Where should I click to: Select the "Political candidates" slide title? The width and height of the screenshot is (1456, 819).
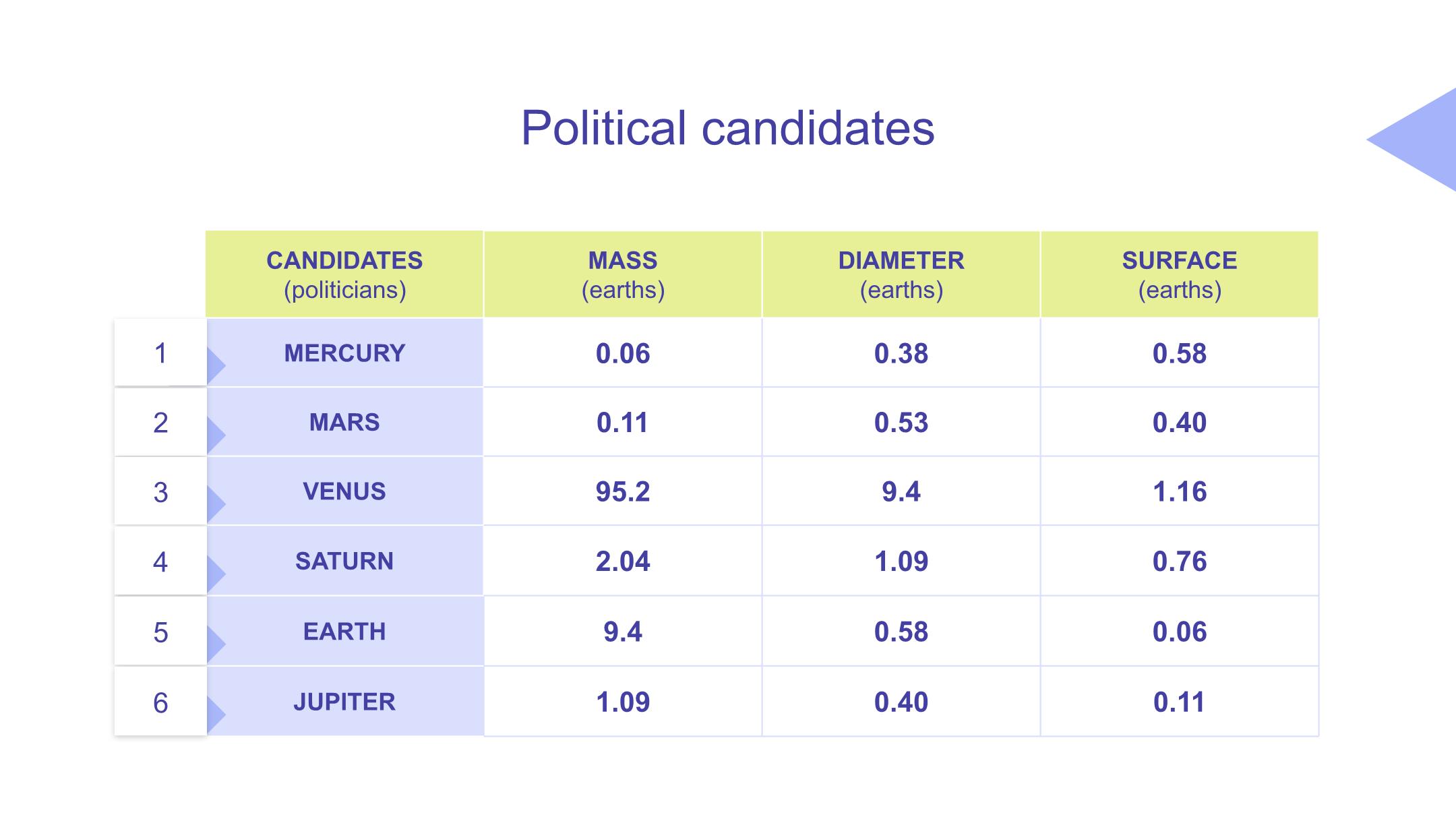727,127
